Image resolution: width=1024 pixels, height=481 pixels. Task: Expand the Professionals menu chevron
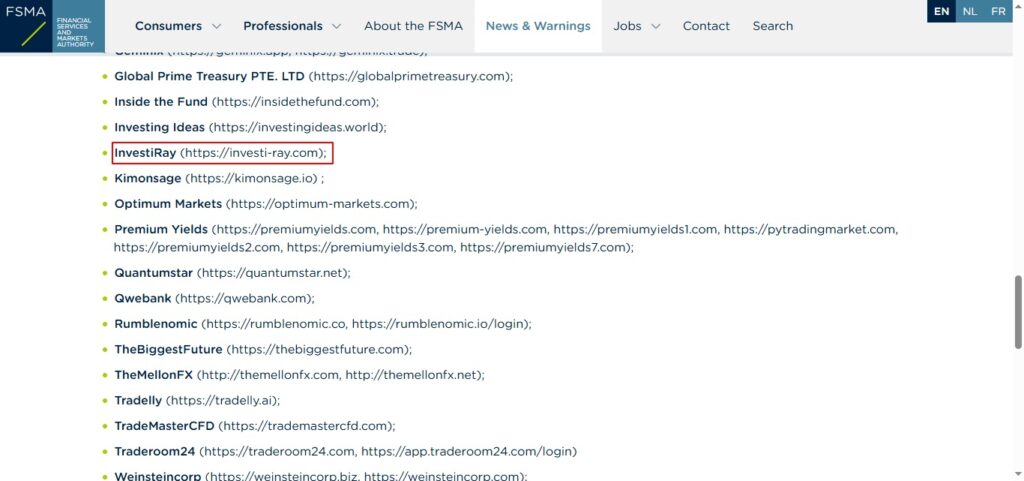(x=336, y=27)
